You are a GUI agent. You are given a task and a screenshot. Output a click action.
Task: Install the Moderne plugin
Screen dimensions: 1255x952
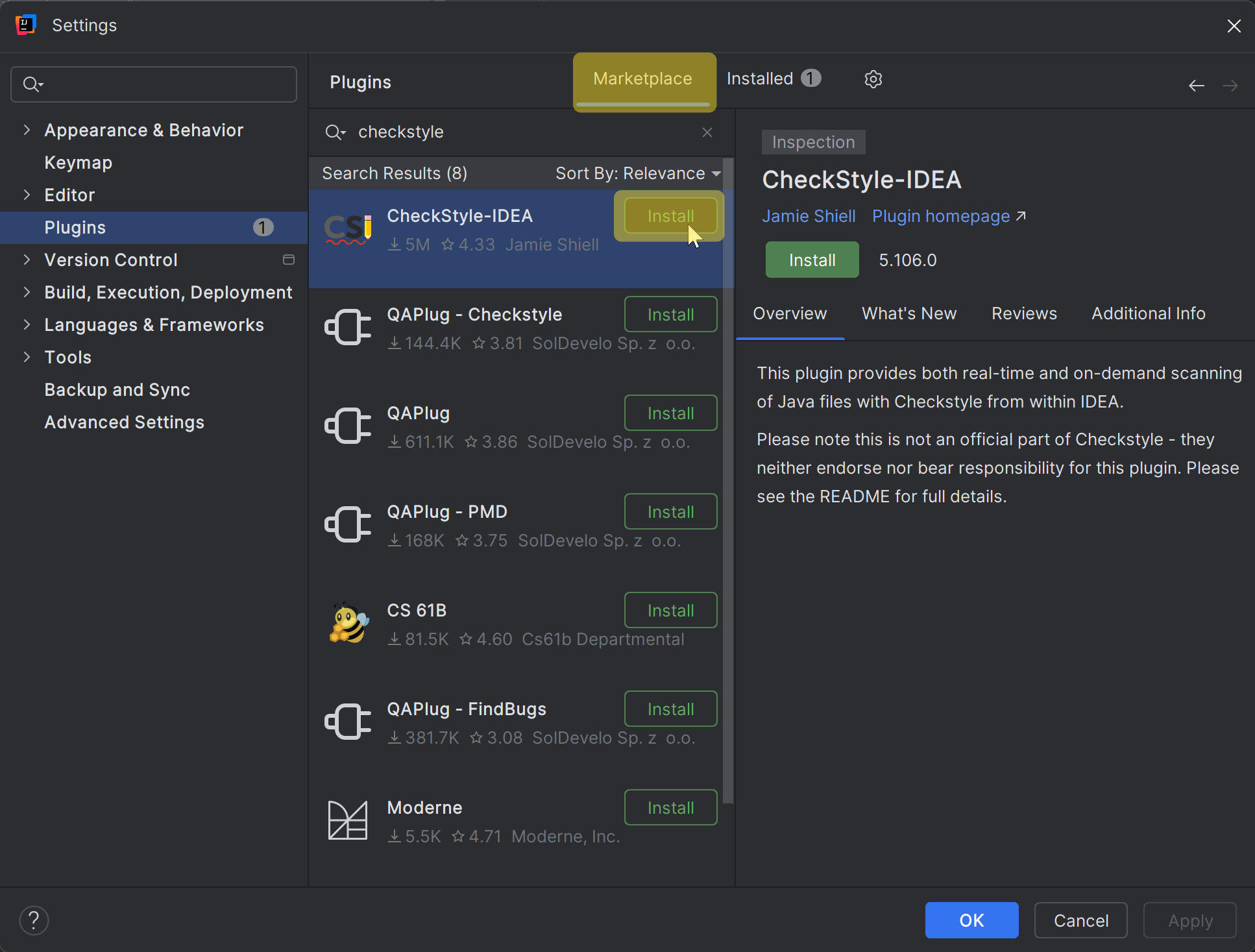(x=670, y=808)
